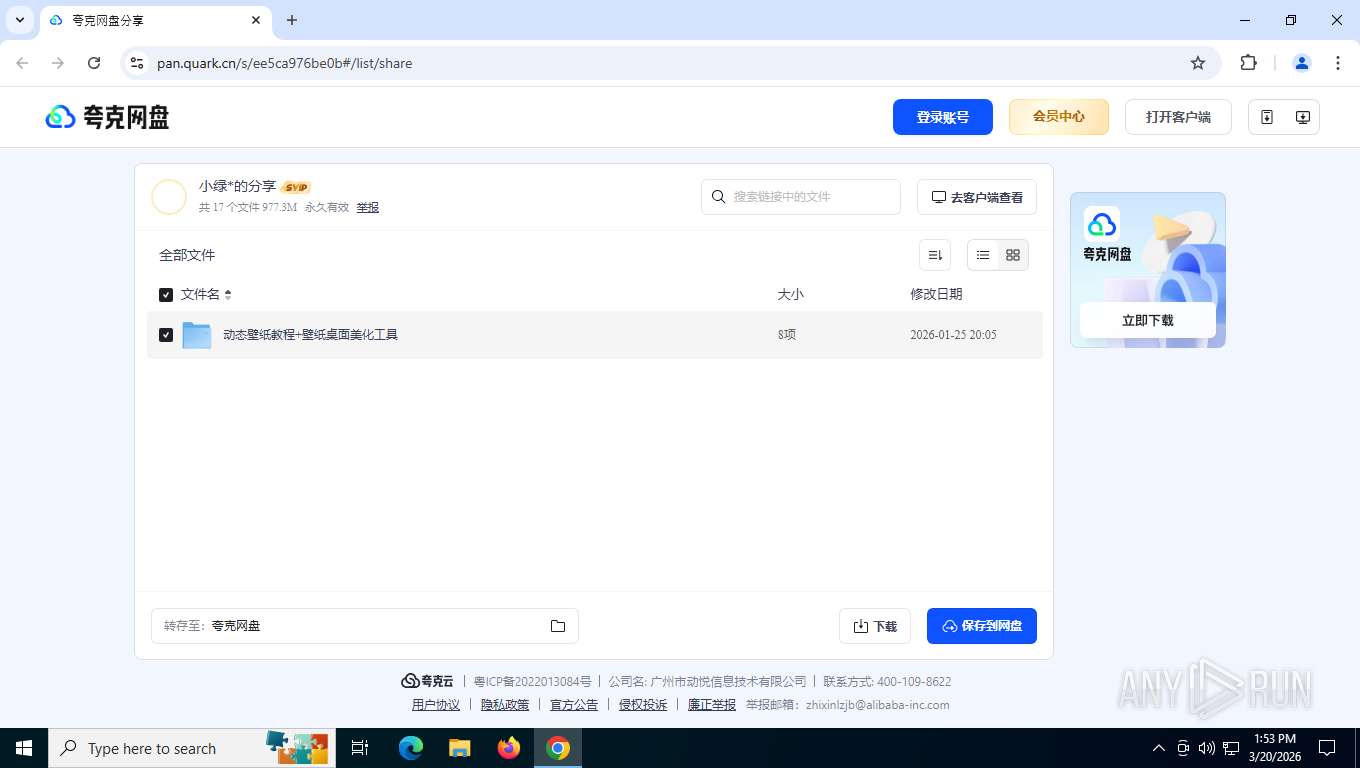Click the address bar URL
Screen dimensions: 1360x768
tap(284, 63)
